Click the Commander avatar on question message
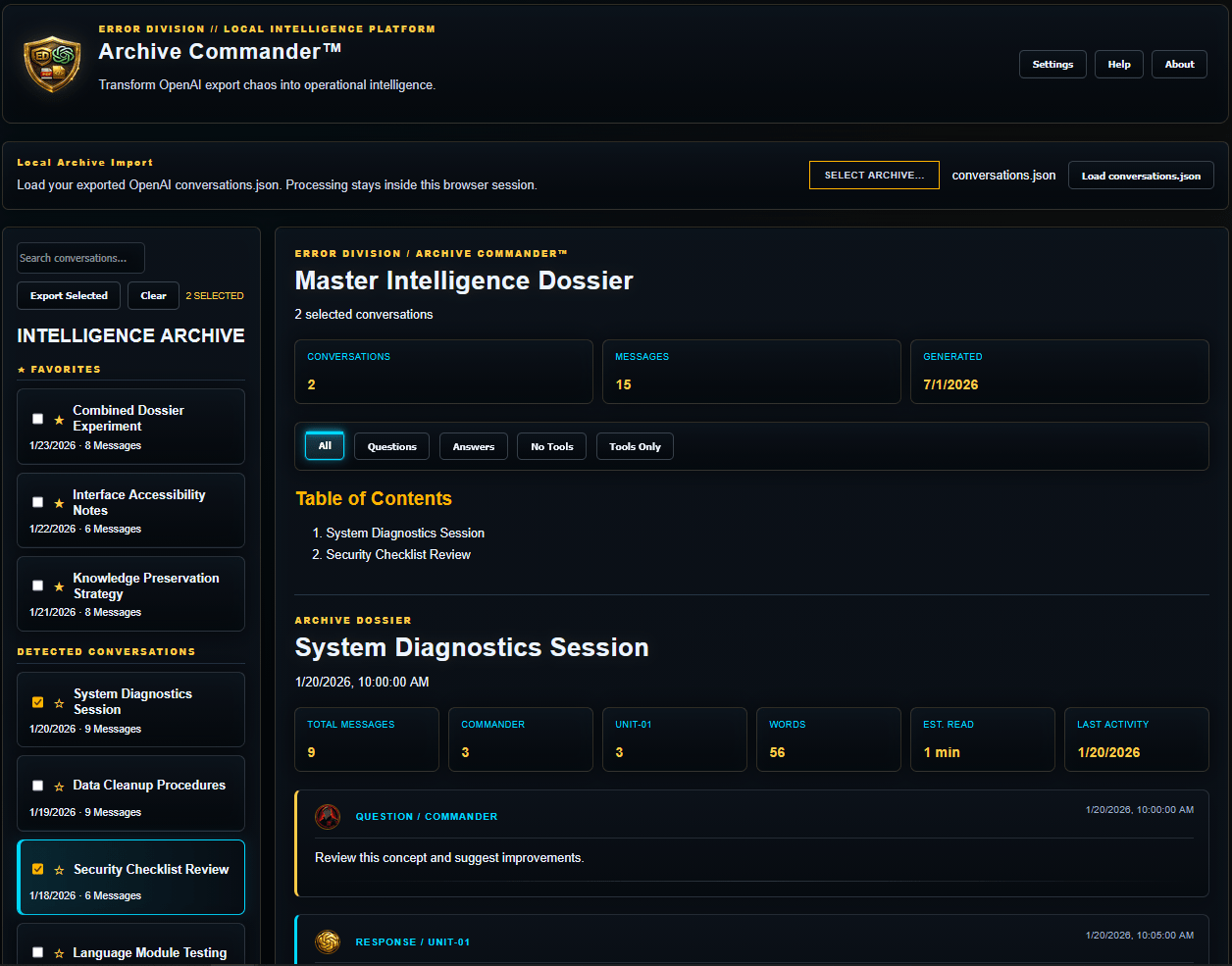Viewport: 1232px width, 966px height. [328, 816]
